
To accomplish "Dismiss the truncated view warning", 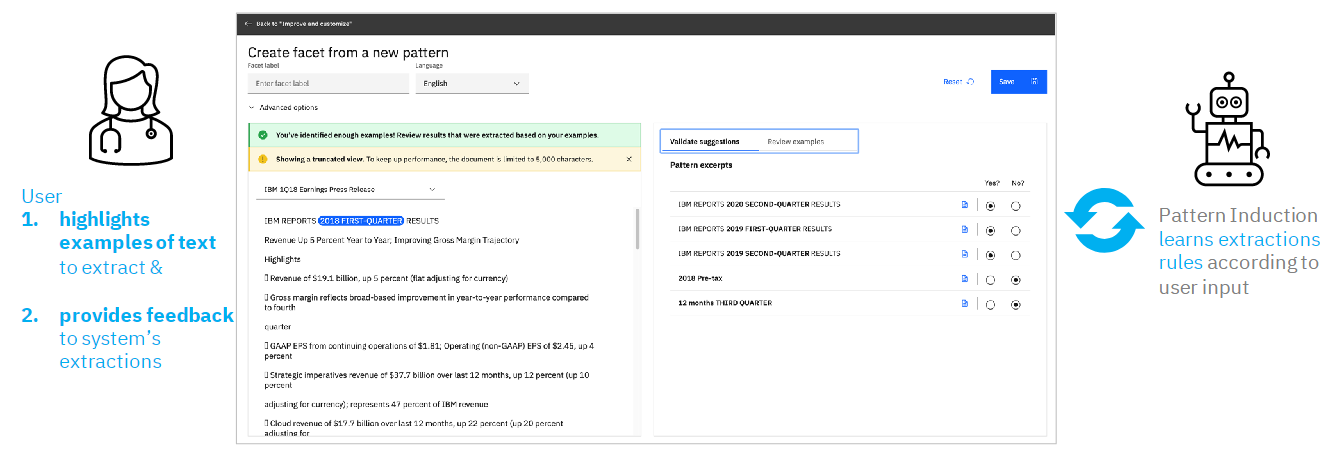I will [629, 159].
